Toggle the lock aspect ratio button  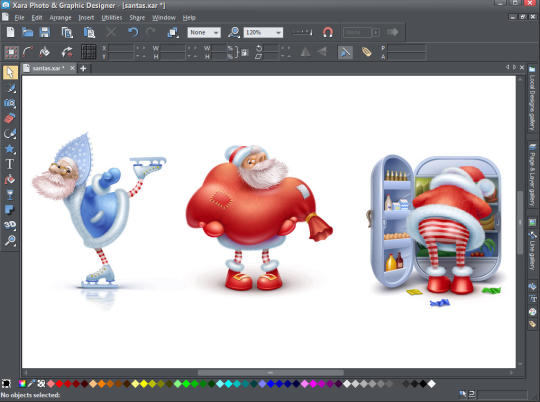pyautogui.click(x=245, y=52)
